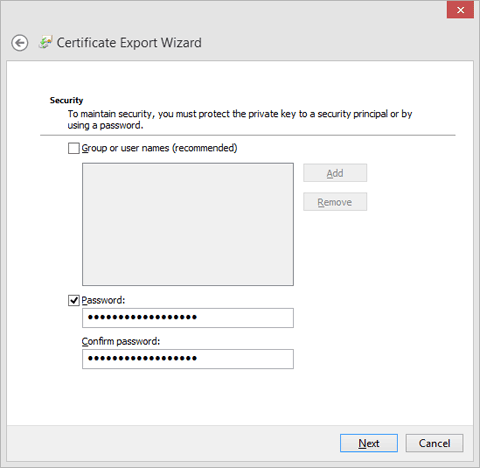Click the security description paragraph text
The image size is (480, 468).
coord(240,120)
